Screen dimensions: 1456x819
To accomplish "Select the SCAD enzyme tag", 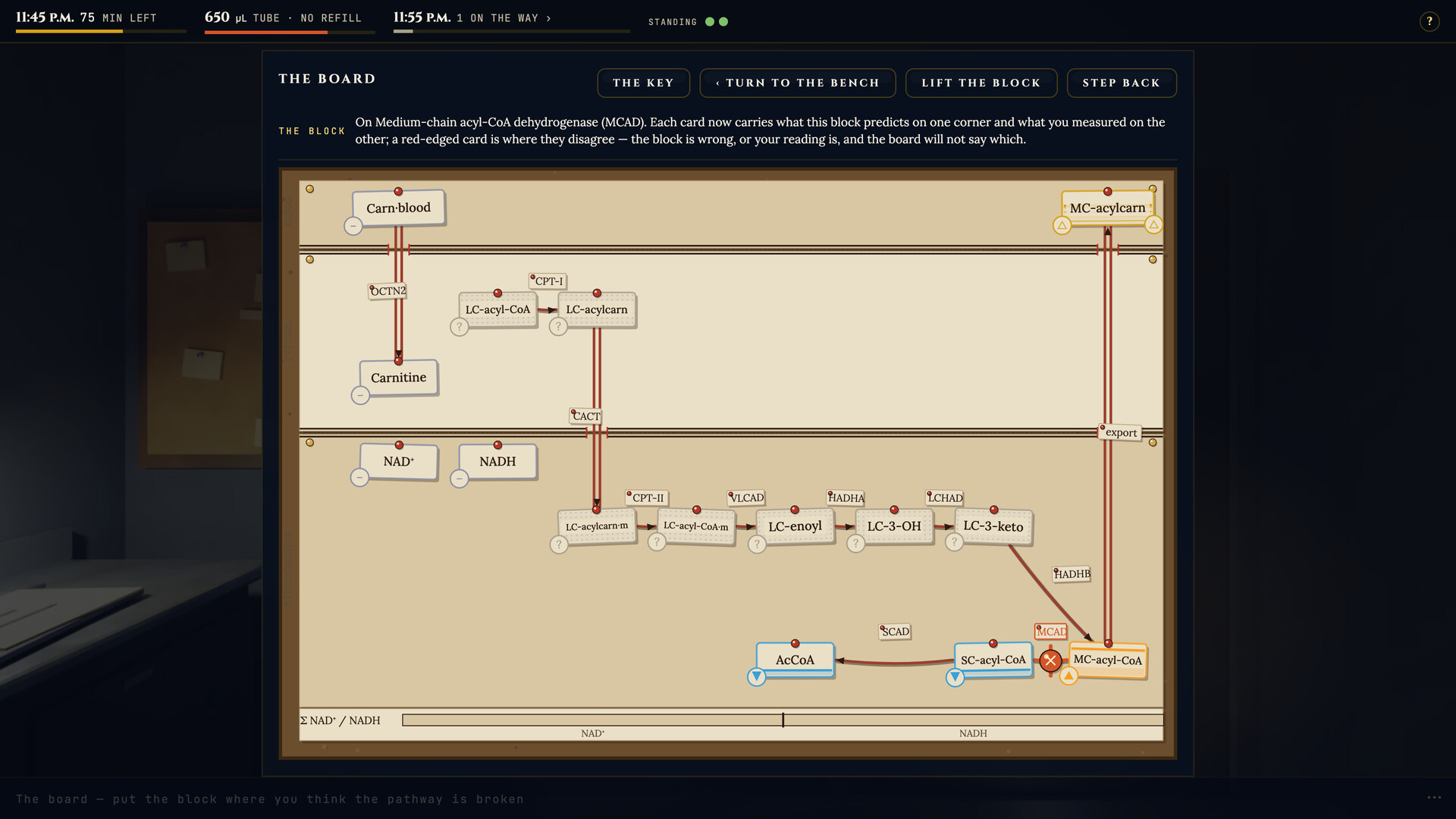I will click(x=895, y=631).
